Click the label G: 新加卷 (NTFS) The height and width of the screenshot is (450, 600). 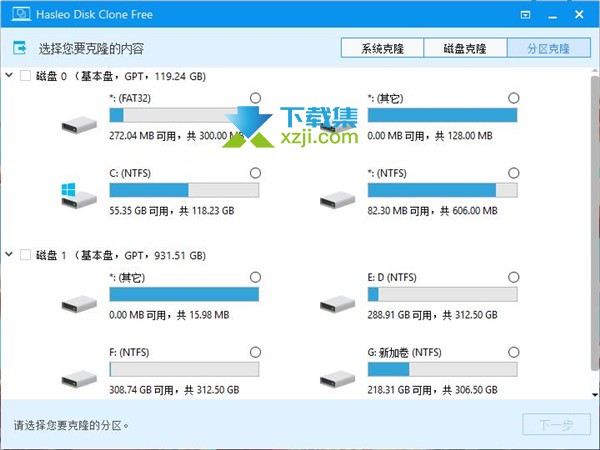(404, 352)
